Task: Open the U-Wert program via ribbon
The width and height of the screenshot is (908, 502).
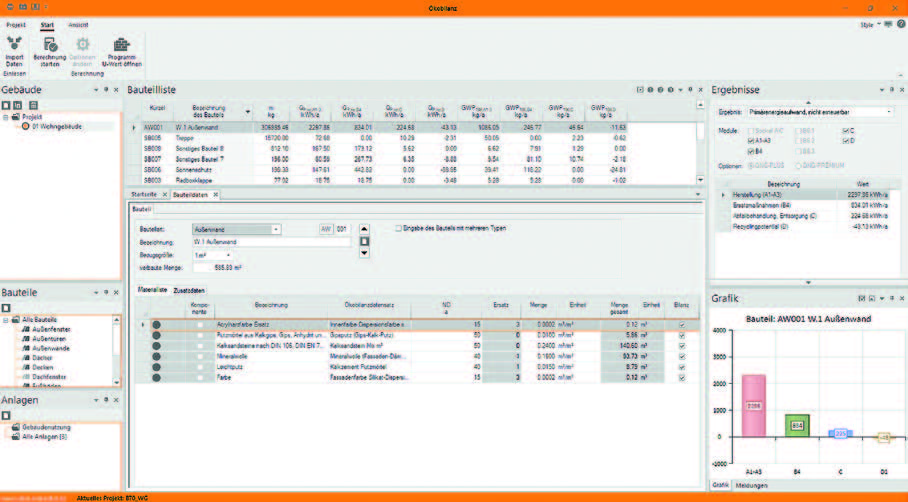Action: (121, 52)
